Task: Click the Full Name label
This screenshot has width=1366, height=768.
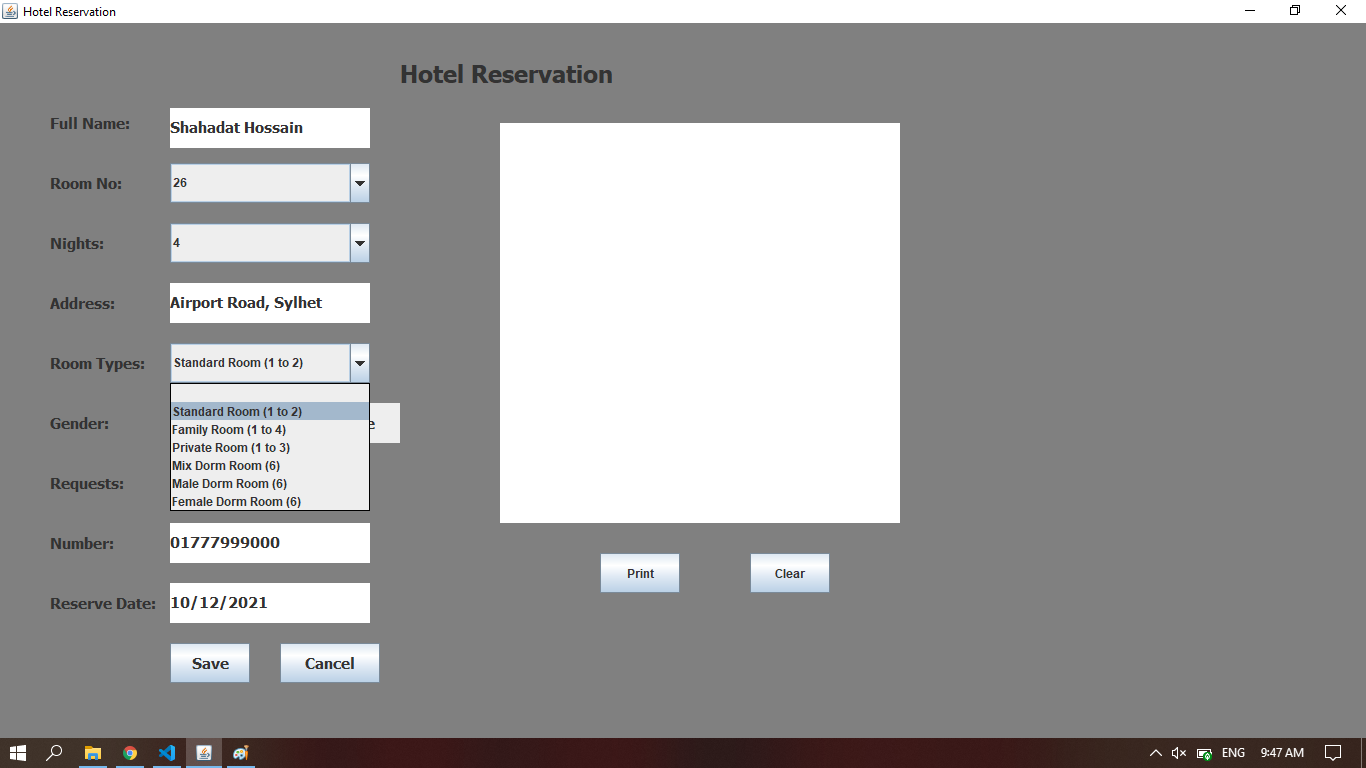Action: click(90, 124)
